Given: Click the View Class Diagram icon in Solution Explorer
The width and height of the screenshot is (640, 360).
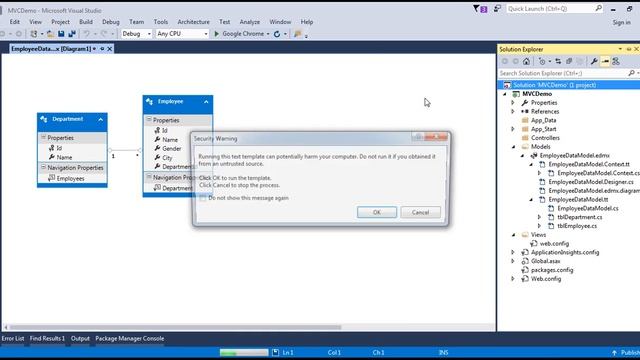Looking at the screenshot, I should [x=616, y=61].
